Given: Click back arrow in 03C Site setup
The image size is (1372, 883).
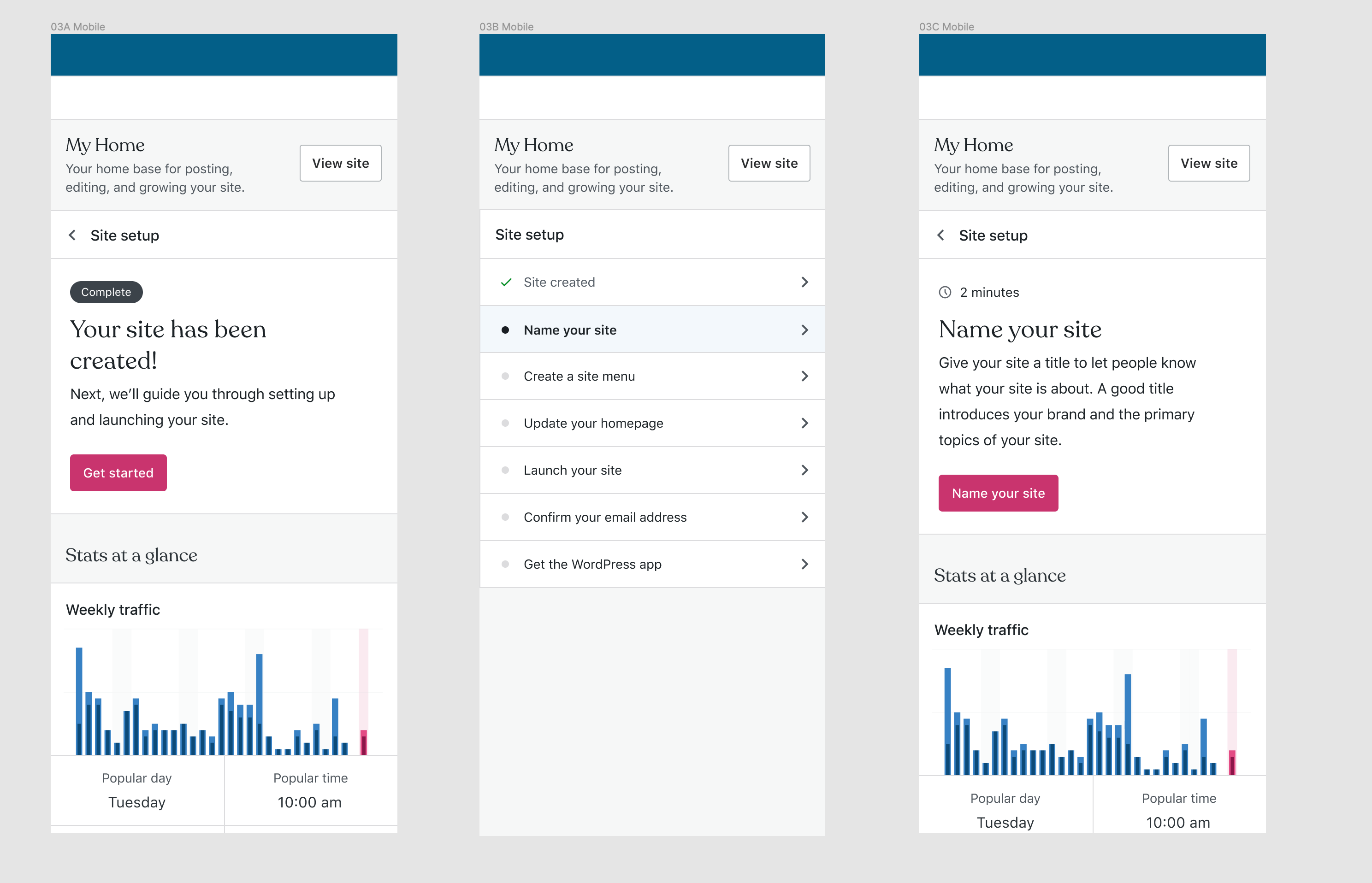Looking at the screenshot, I should (x=940, y=235).
